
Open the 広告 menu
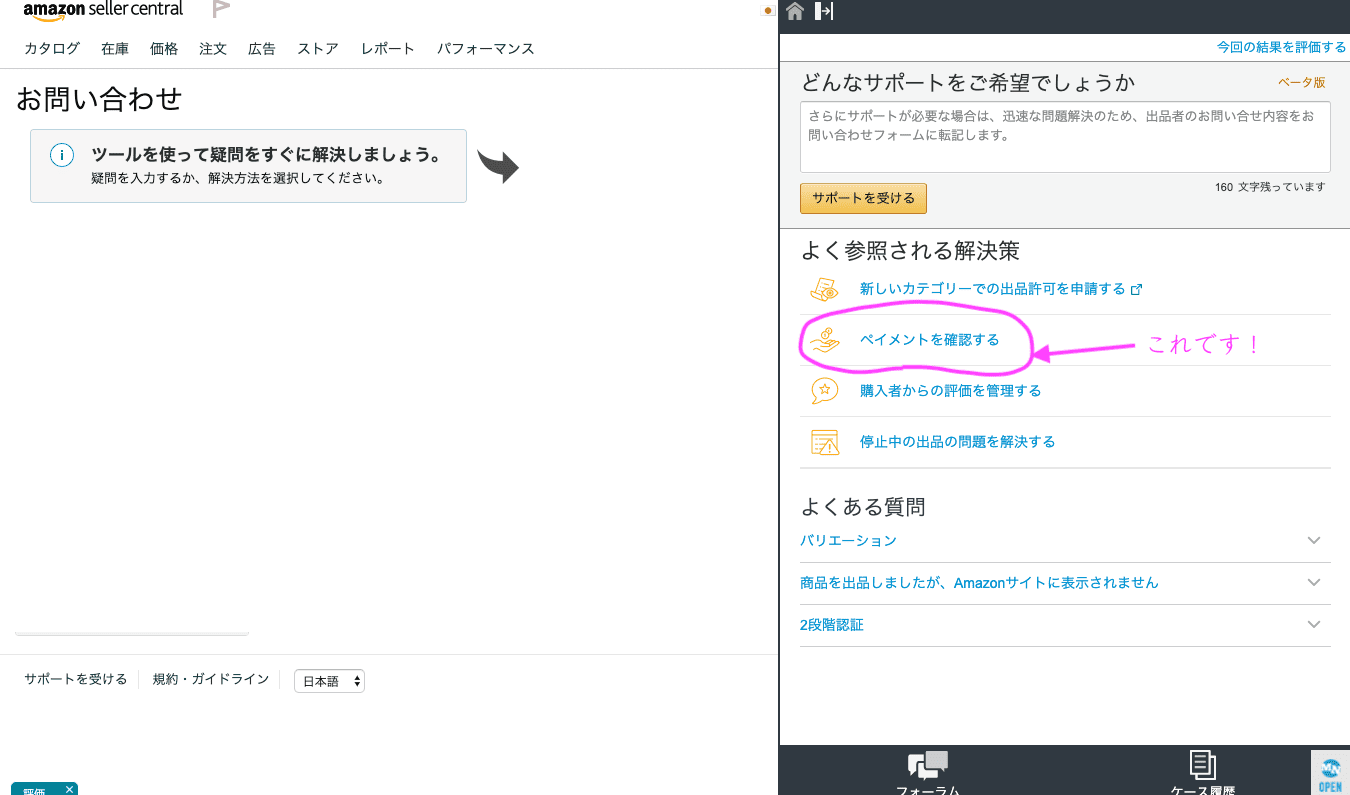pos(262,48)
